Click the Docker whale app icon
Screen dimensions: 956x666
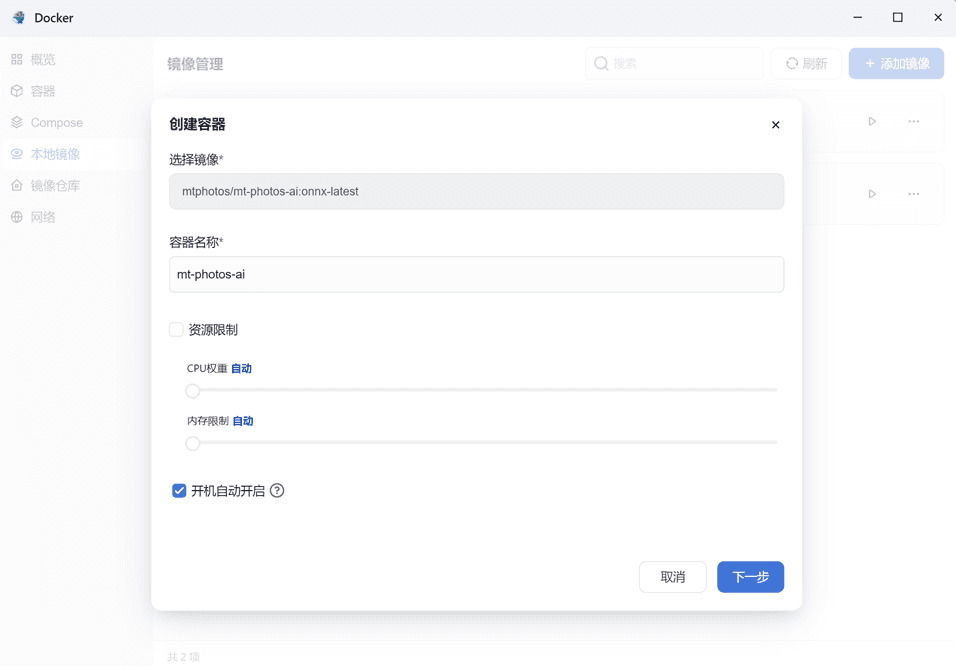click(x=19, y=18)
